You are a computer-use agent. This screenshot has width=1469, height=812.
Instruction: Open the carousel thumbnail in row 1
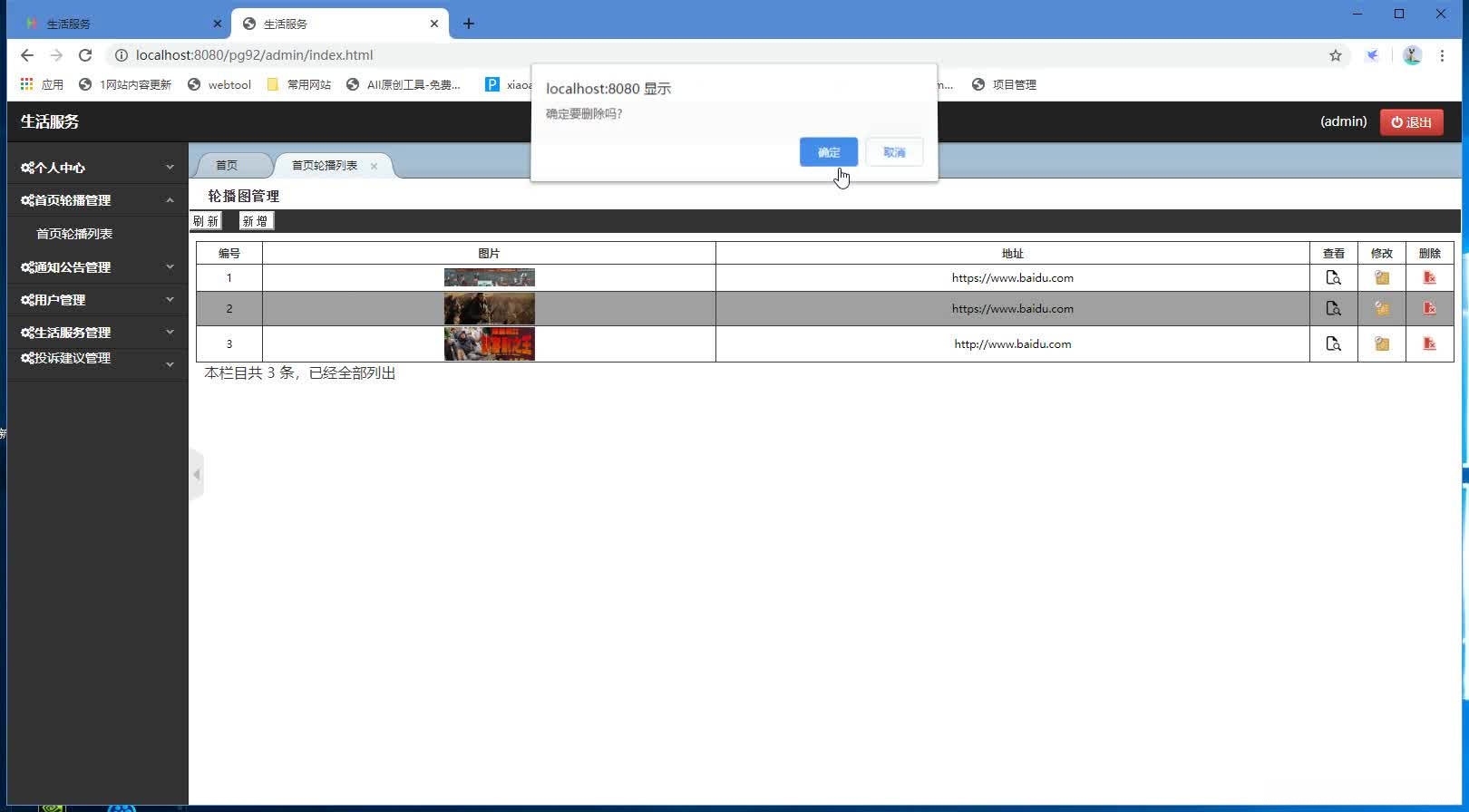(x=490, y=277)
